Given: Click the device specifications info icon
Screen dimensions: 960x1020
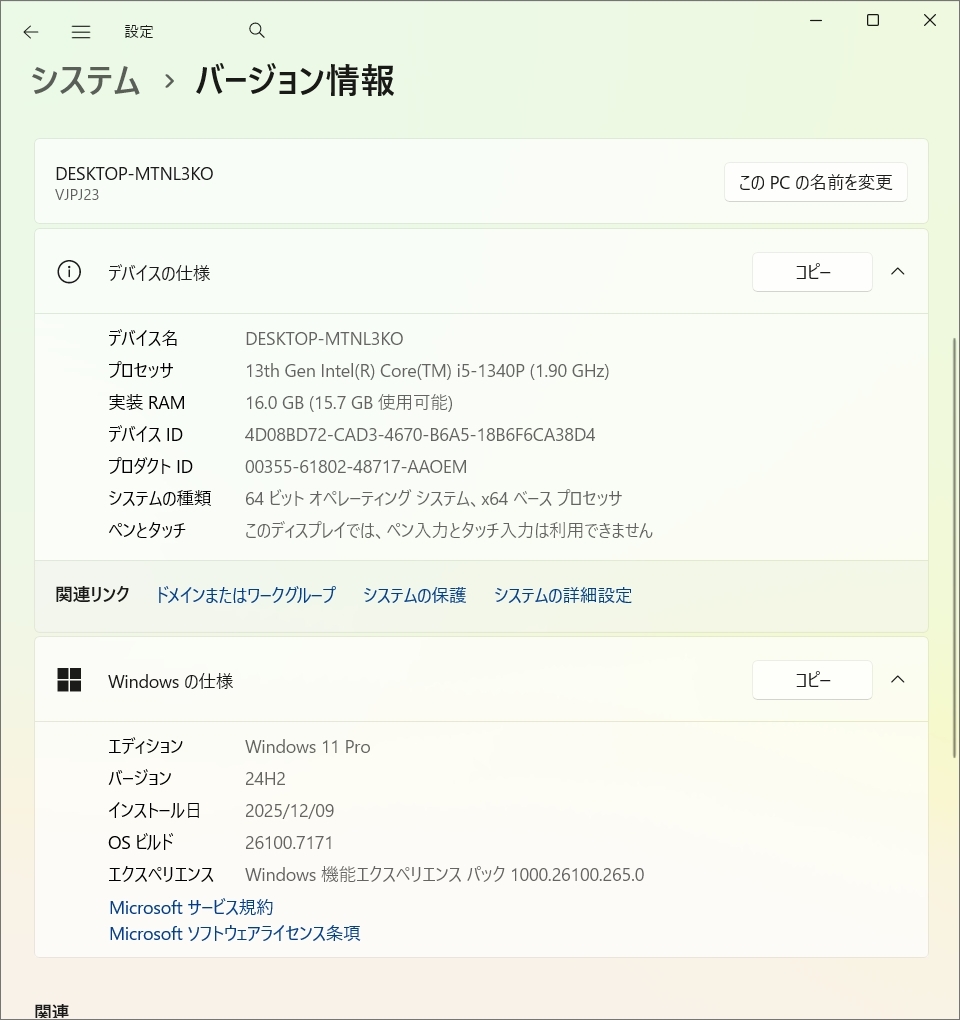Looking at the screenshot, I should click(x=68, y=271).
